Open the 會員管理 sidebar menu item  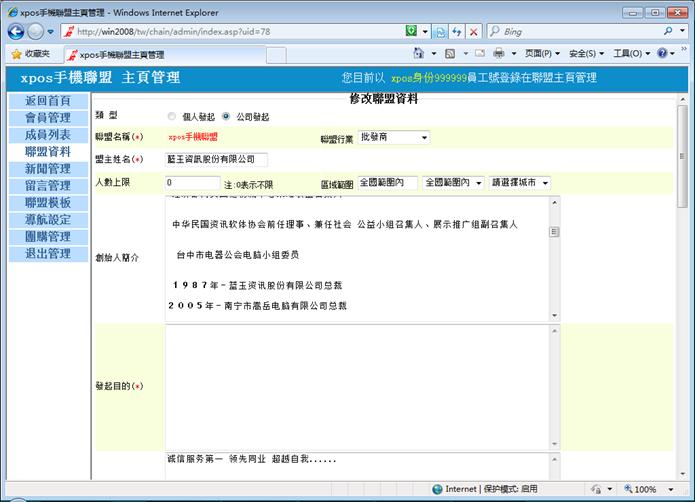47,118
